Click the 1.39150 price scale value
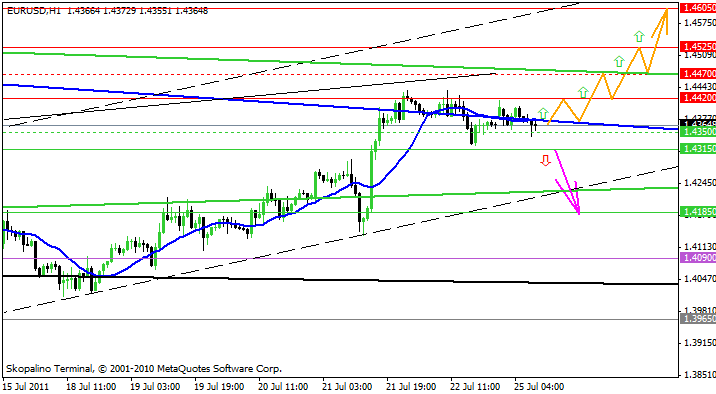 [x=700, y=342]
